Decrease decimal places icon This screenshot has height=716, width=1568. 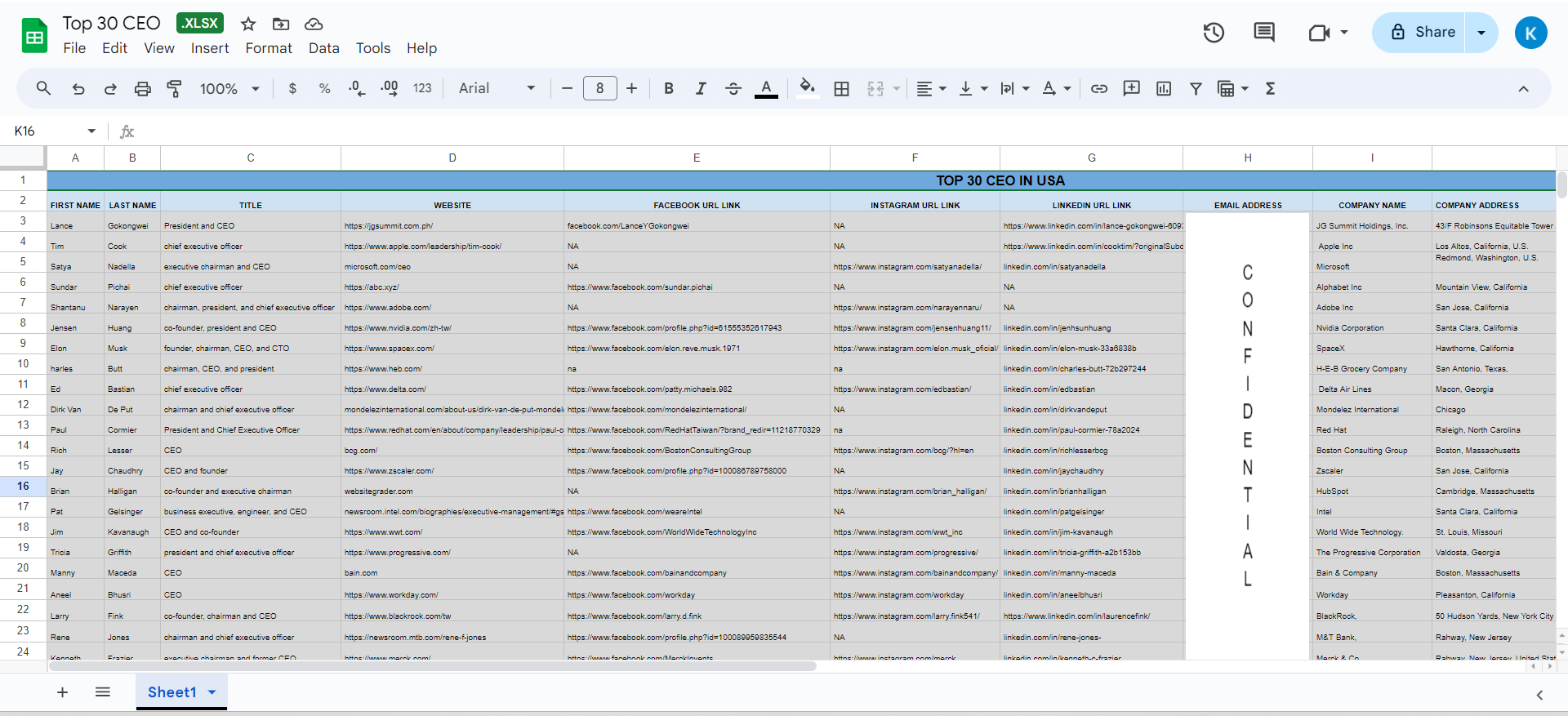(x=357, y=88)
